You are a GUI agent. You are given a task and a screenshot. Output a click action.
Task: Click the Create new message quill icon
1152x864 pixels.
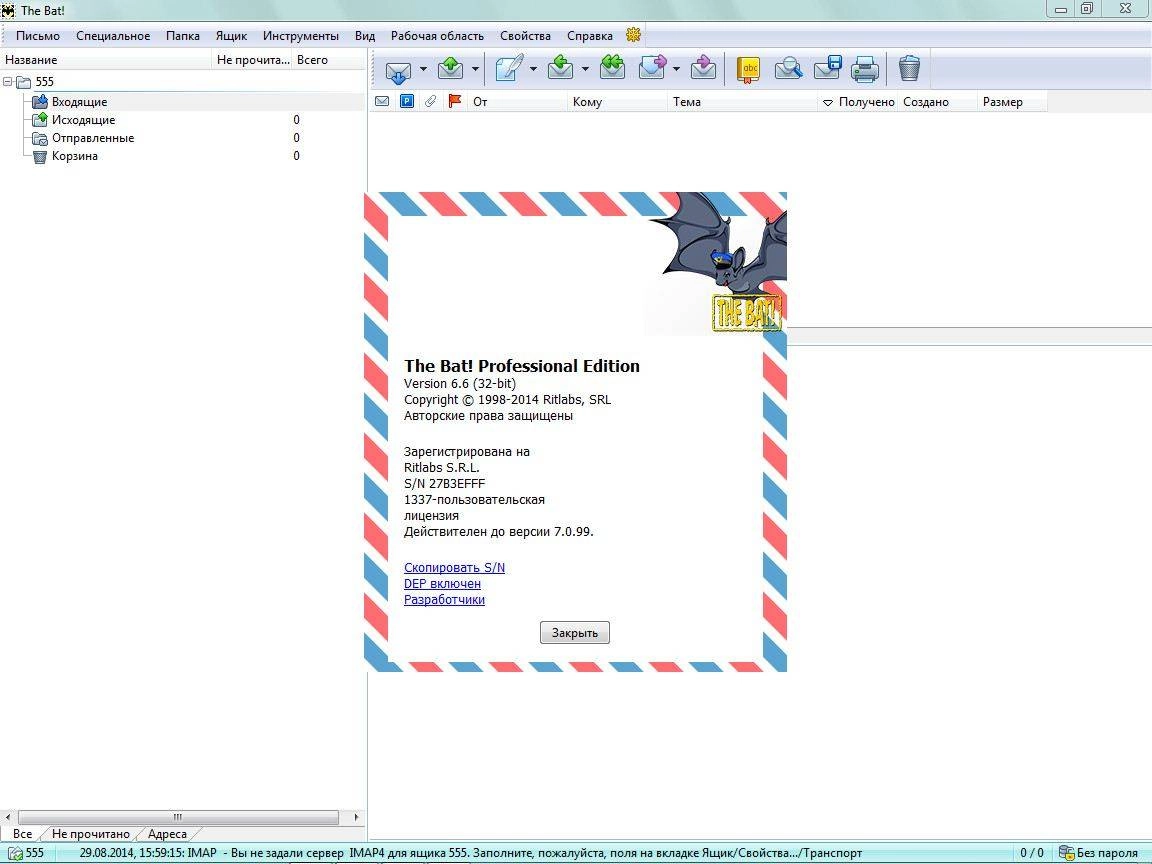509,69
